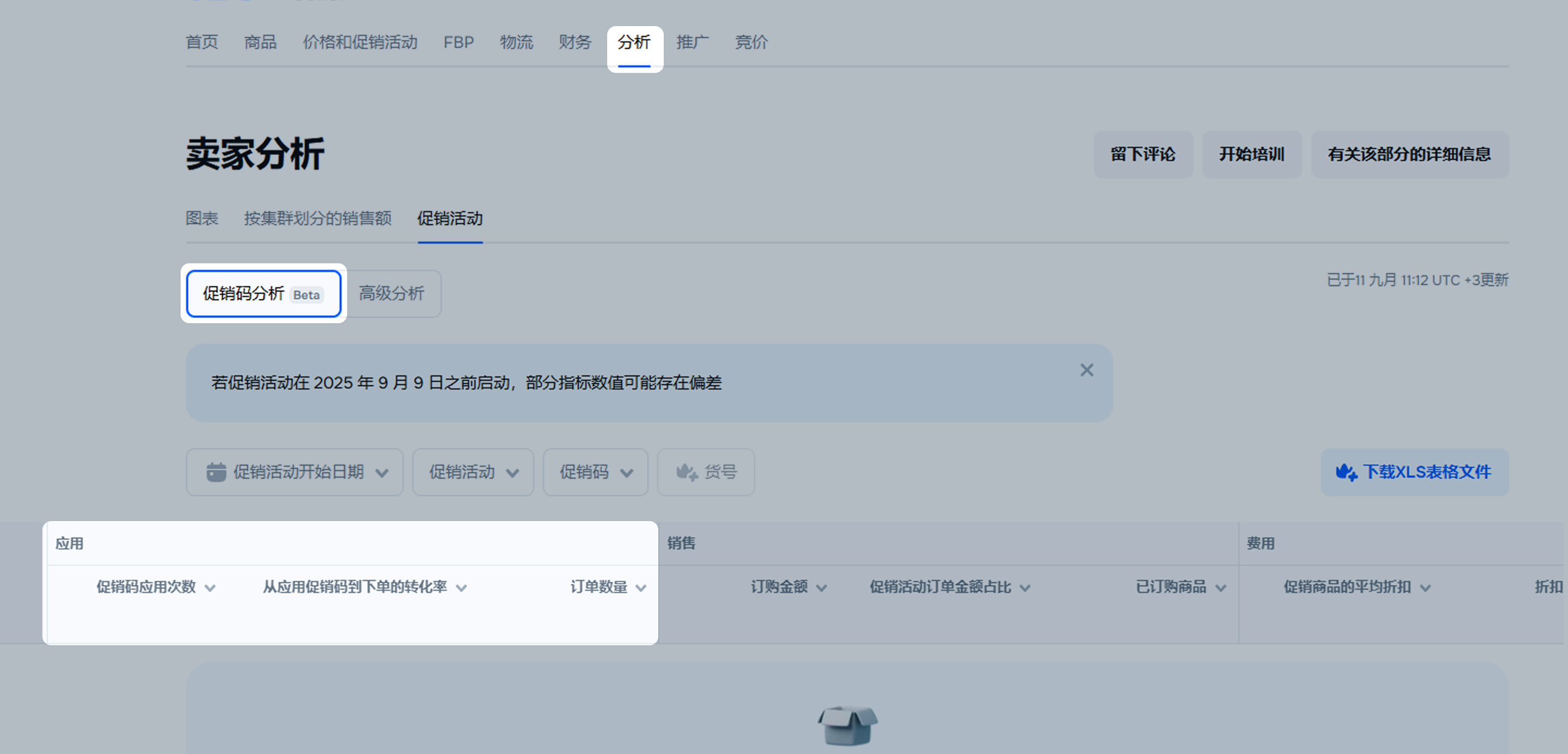Viewport: 1568px width, 754px height.
Task: Open the 分析 top navigation tab
Action: [x=634, y=42]
